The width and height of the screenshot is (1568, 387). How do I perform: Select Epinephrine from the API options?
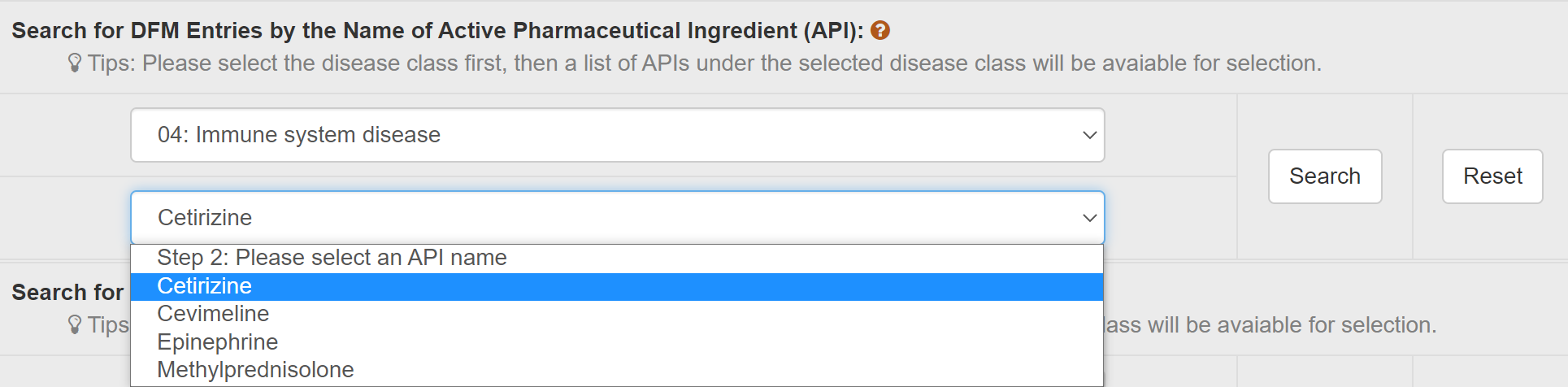click(218, 342)
